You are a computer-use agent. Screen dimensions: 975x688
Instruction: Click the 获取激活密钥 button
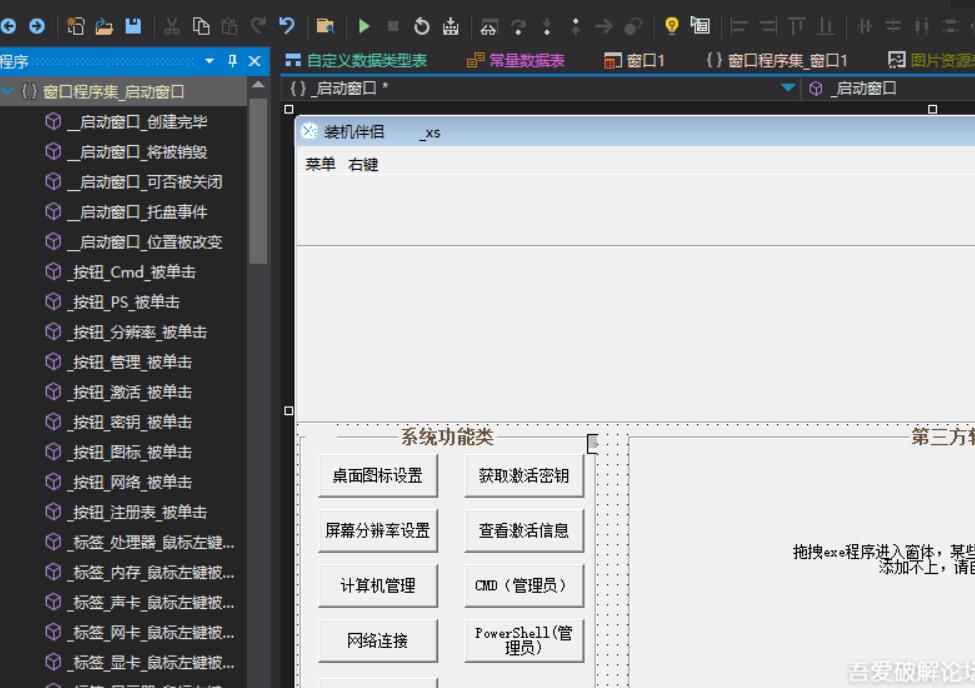click(524, 476)
